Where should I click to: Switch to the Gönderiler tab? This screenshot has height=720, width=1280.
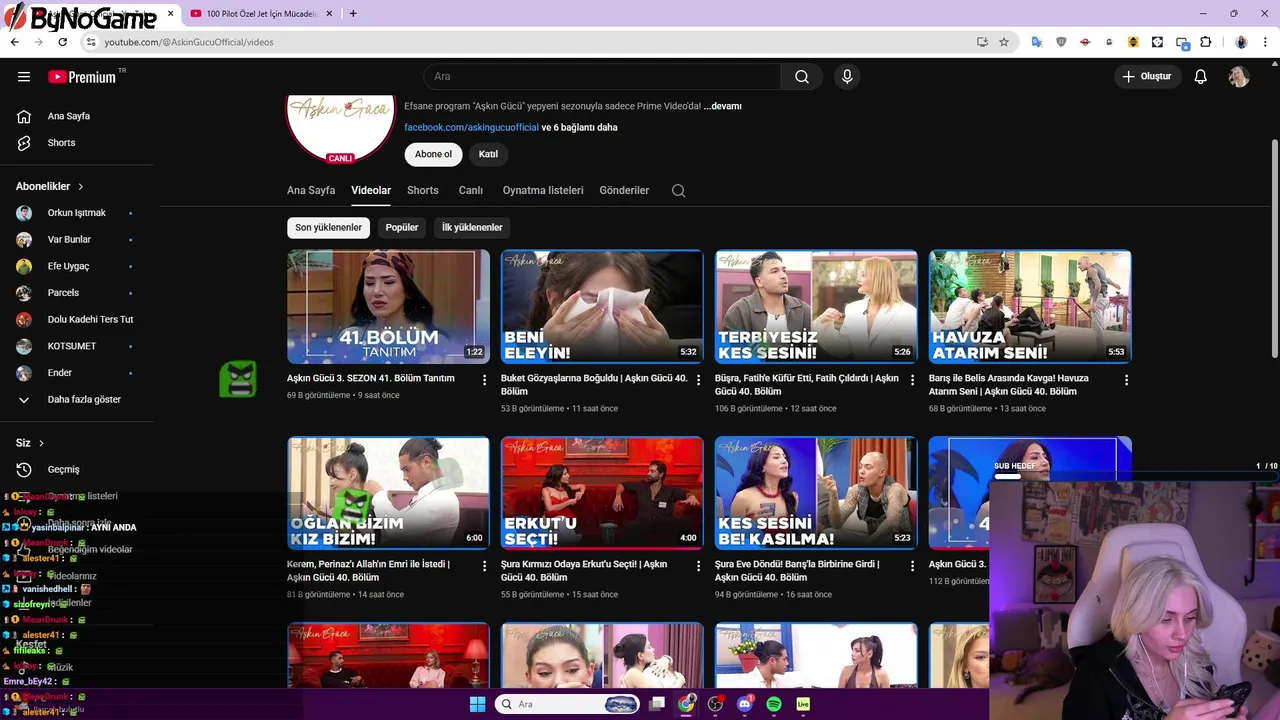tap(624, 191)
